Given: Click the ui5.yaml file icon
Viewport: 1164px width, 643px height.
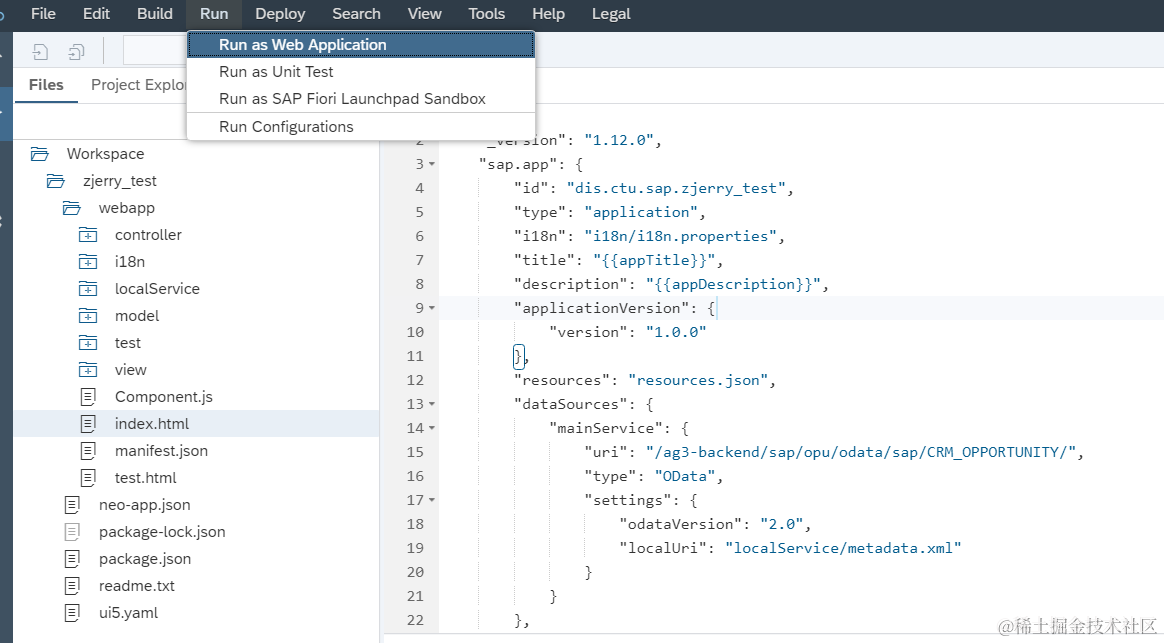Looking at the screenshot, I should (72, 613).
